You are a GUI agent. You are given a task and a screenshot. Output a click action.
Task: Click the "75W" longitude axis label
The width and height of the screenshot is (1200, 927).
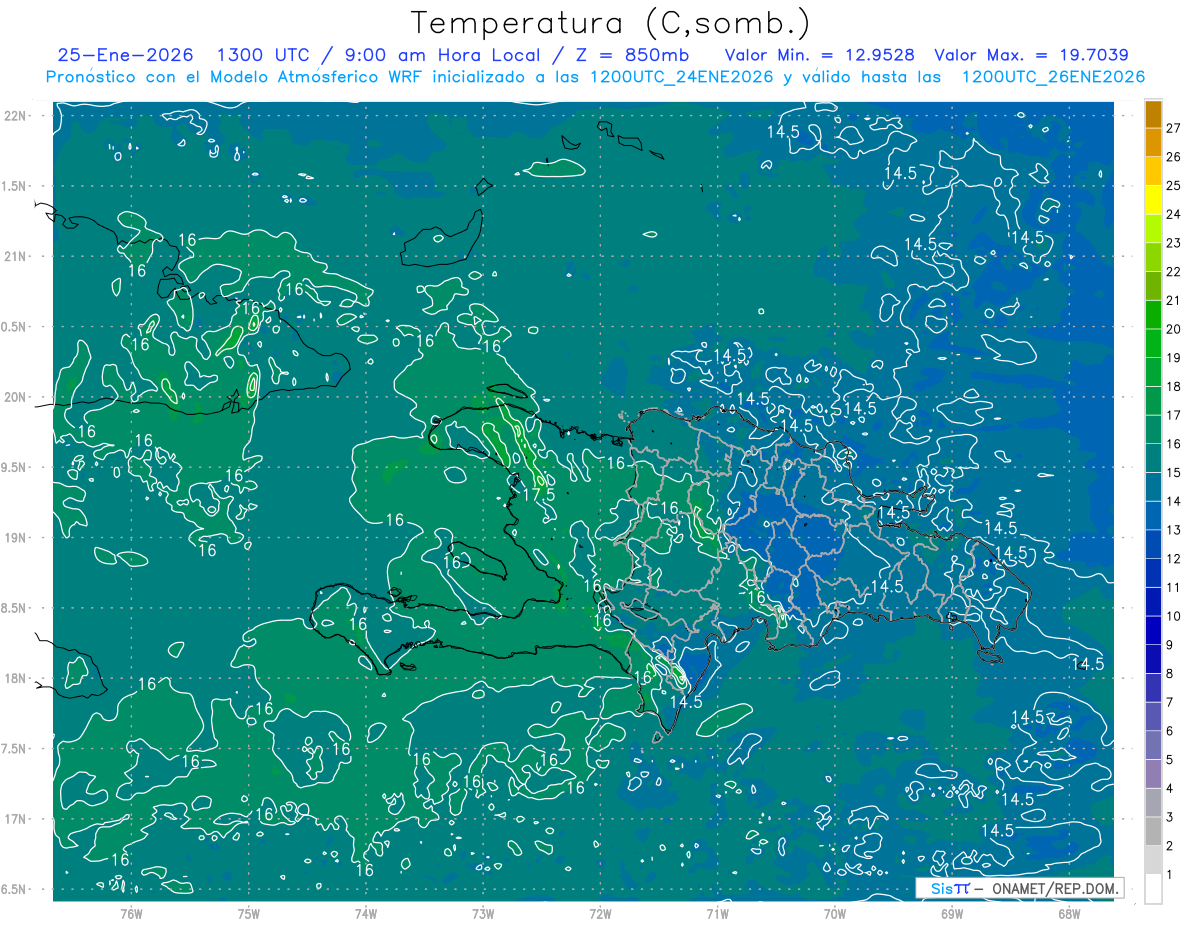pyautogui.click(x=249, y=914)
